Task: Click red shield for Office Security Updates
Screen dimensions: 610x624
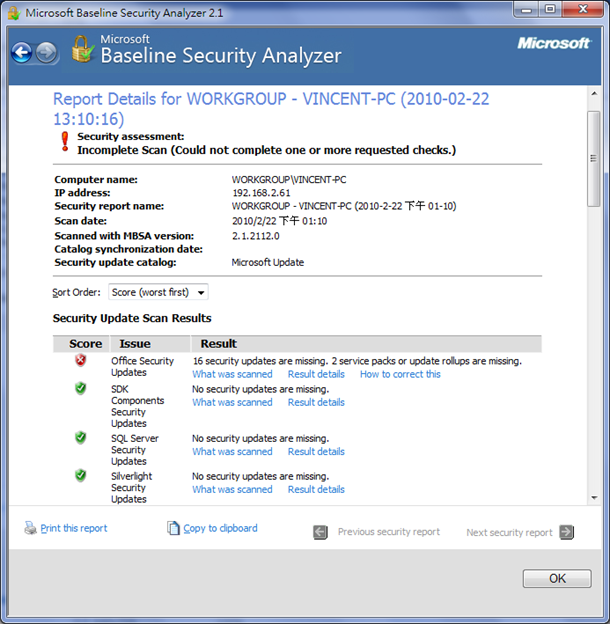Action: tap(81, 360)
